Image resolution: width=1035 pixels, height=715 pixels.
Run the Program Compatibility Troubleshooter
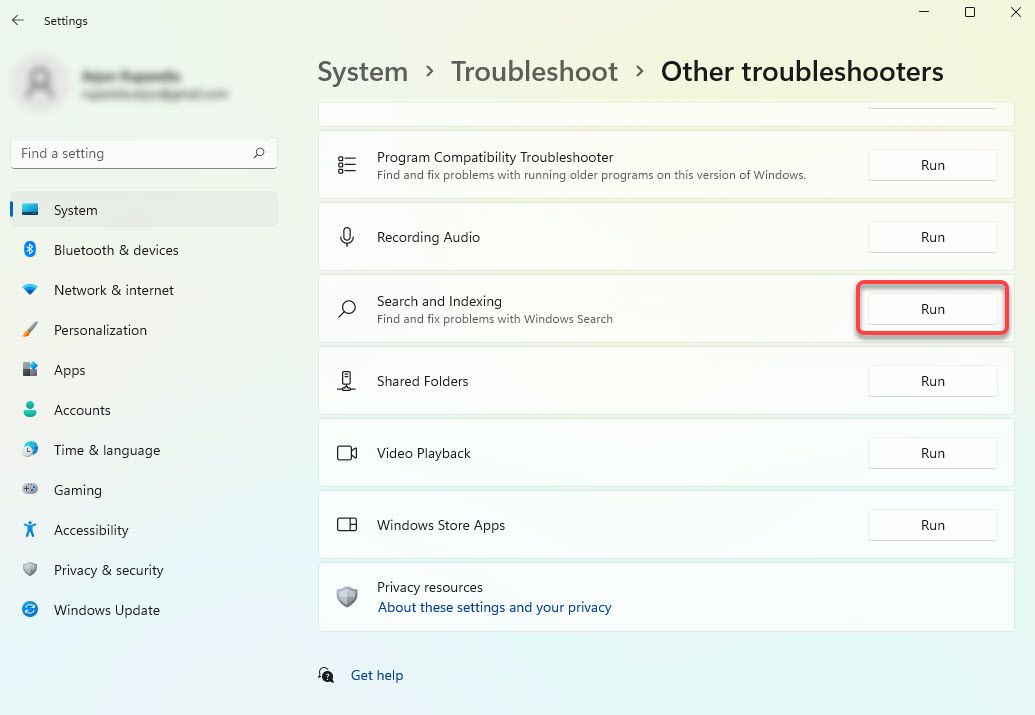[931, 165]
